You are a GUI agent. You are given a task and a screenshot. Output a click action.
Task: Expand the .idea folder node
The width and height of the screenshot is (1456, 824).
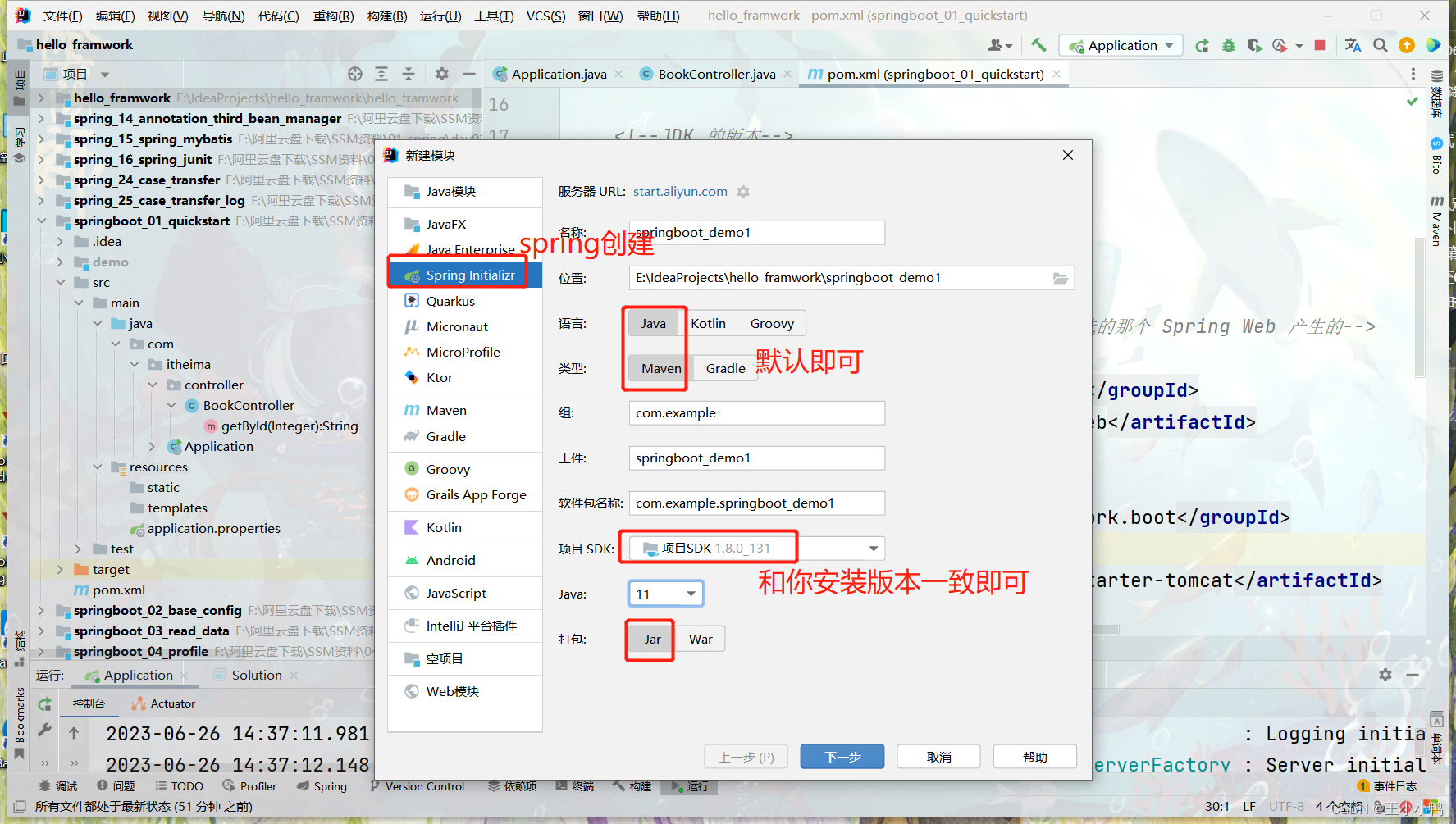click(x=60, y=241)
